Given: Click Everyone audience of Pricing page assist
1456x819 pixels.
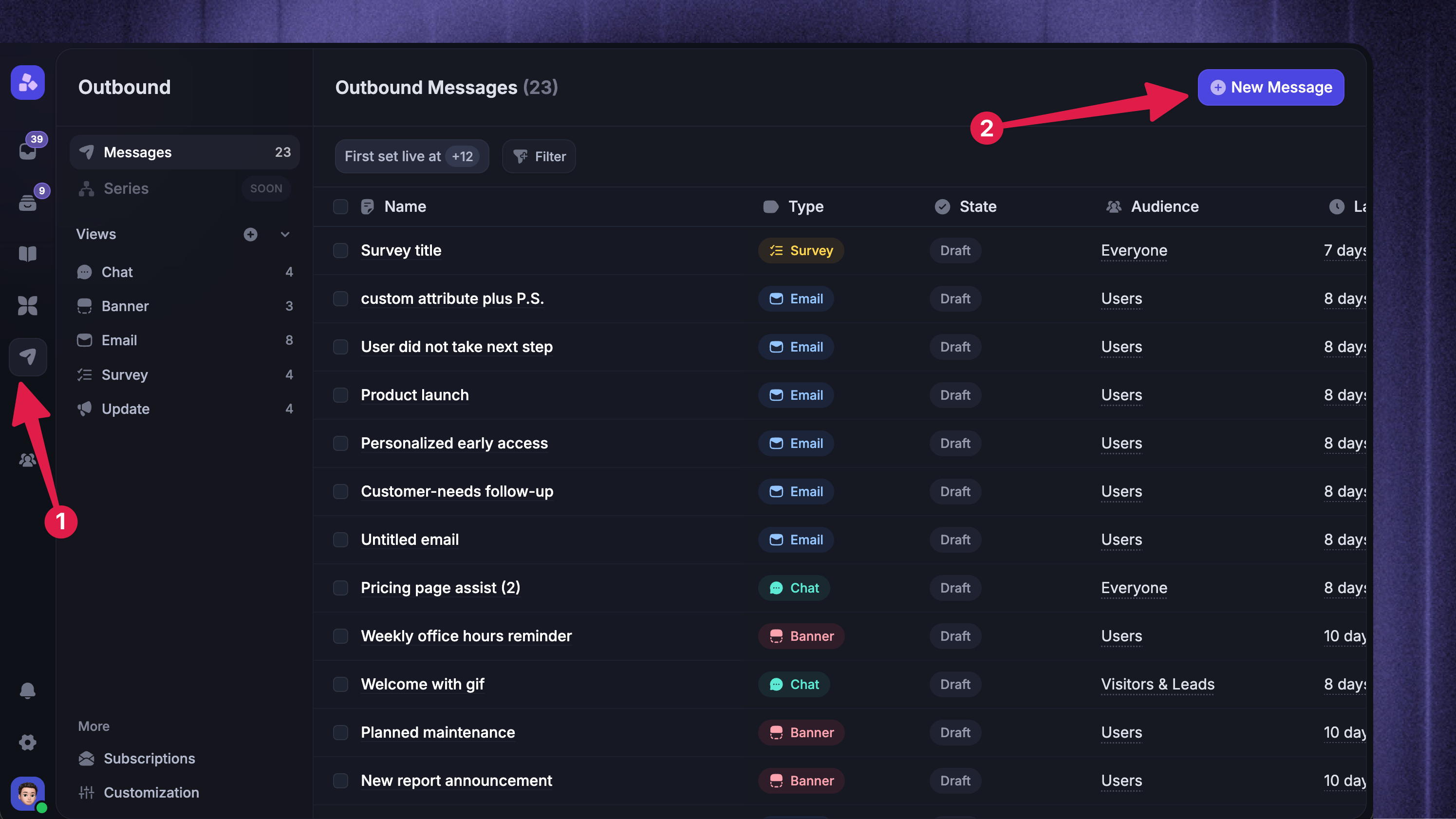Looking at the screenshot, I should tap(1134, 588).
